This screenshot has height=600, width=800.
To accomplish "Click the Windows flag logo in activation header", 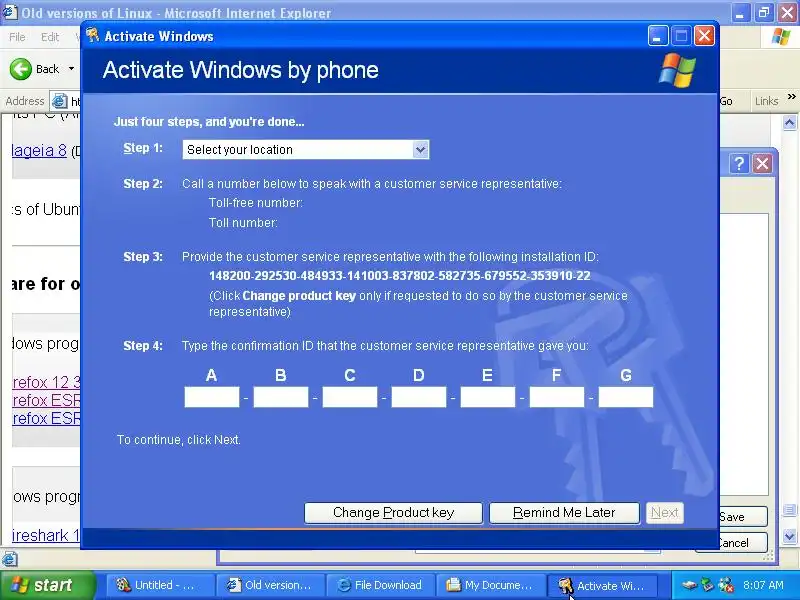I will [677, 70].
